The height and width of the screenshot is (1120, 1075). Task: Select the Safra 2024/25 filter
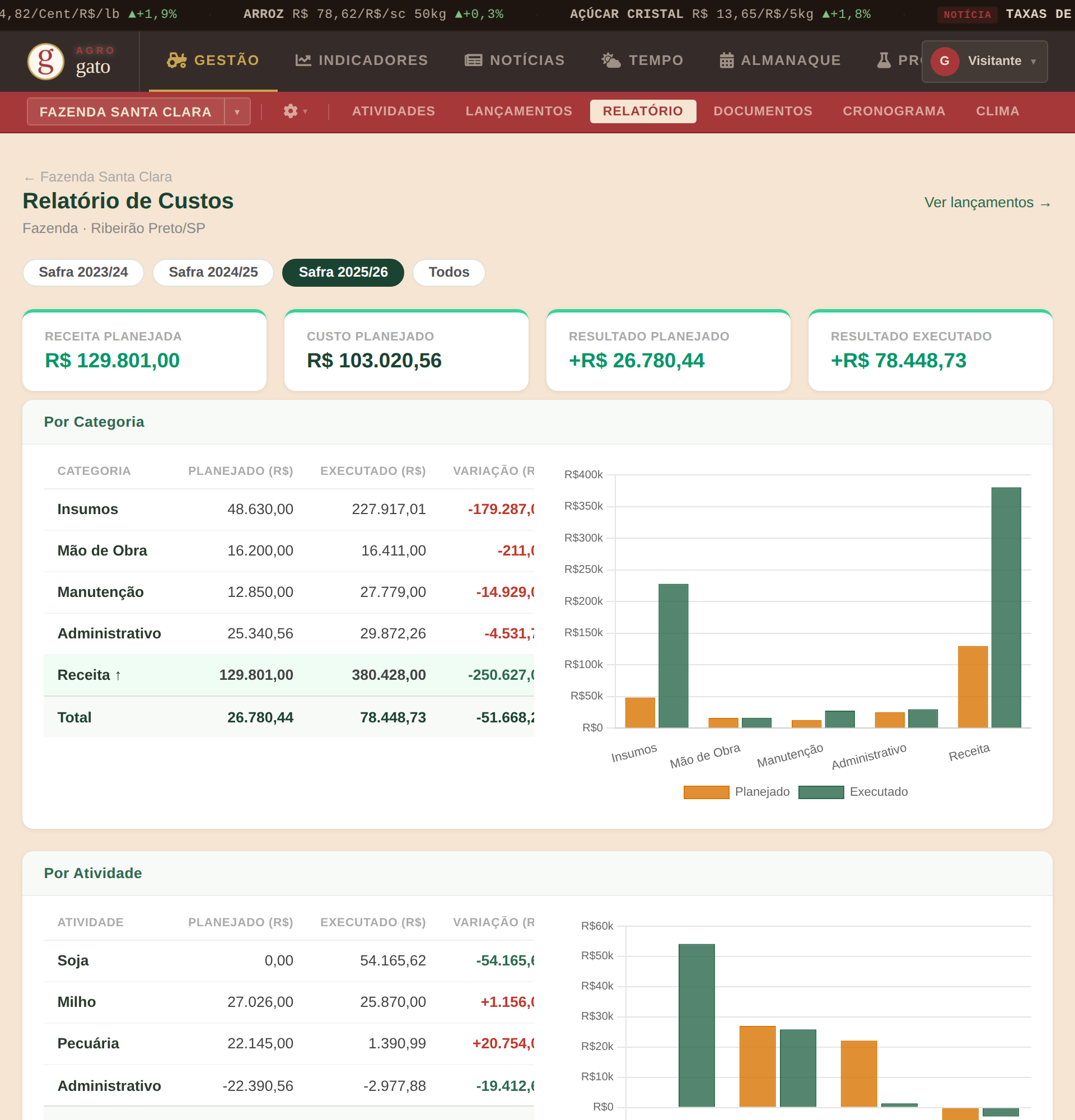point(213,272)
